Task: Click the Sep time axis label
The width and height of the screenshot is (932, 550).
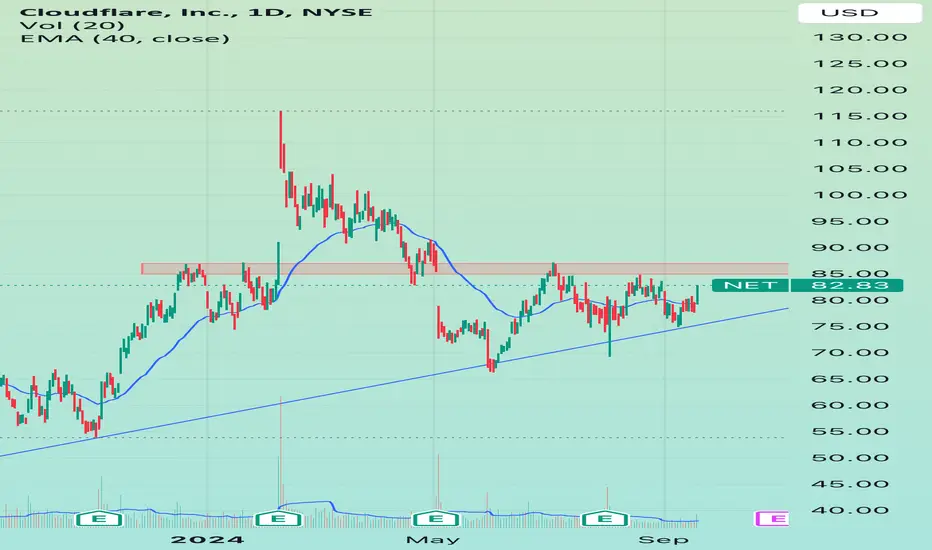Action: pyautogui.click(x=663, y=540)
